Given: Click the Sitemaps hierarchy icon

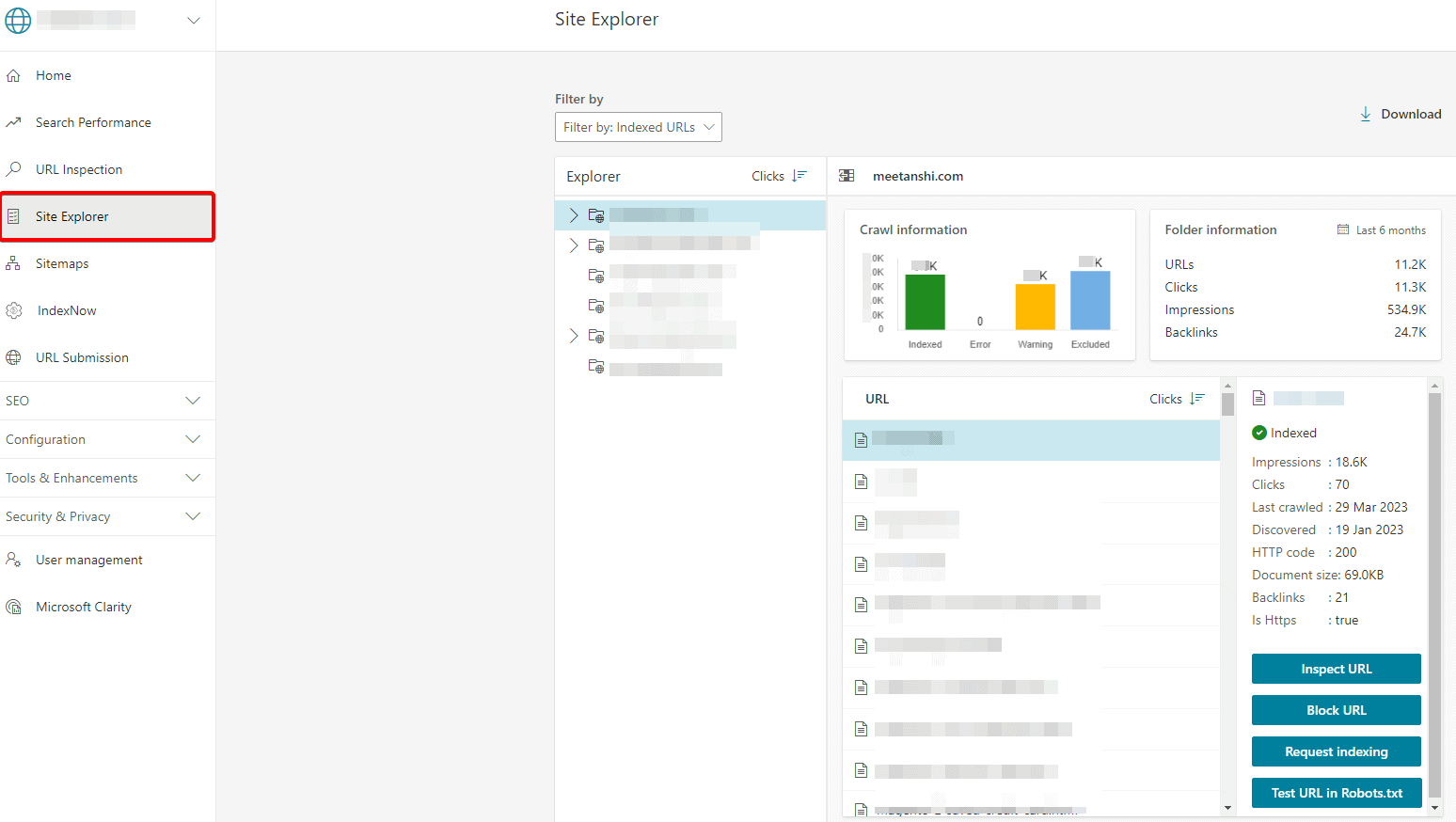Looking at the screenshot, I should (13, 263).
